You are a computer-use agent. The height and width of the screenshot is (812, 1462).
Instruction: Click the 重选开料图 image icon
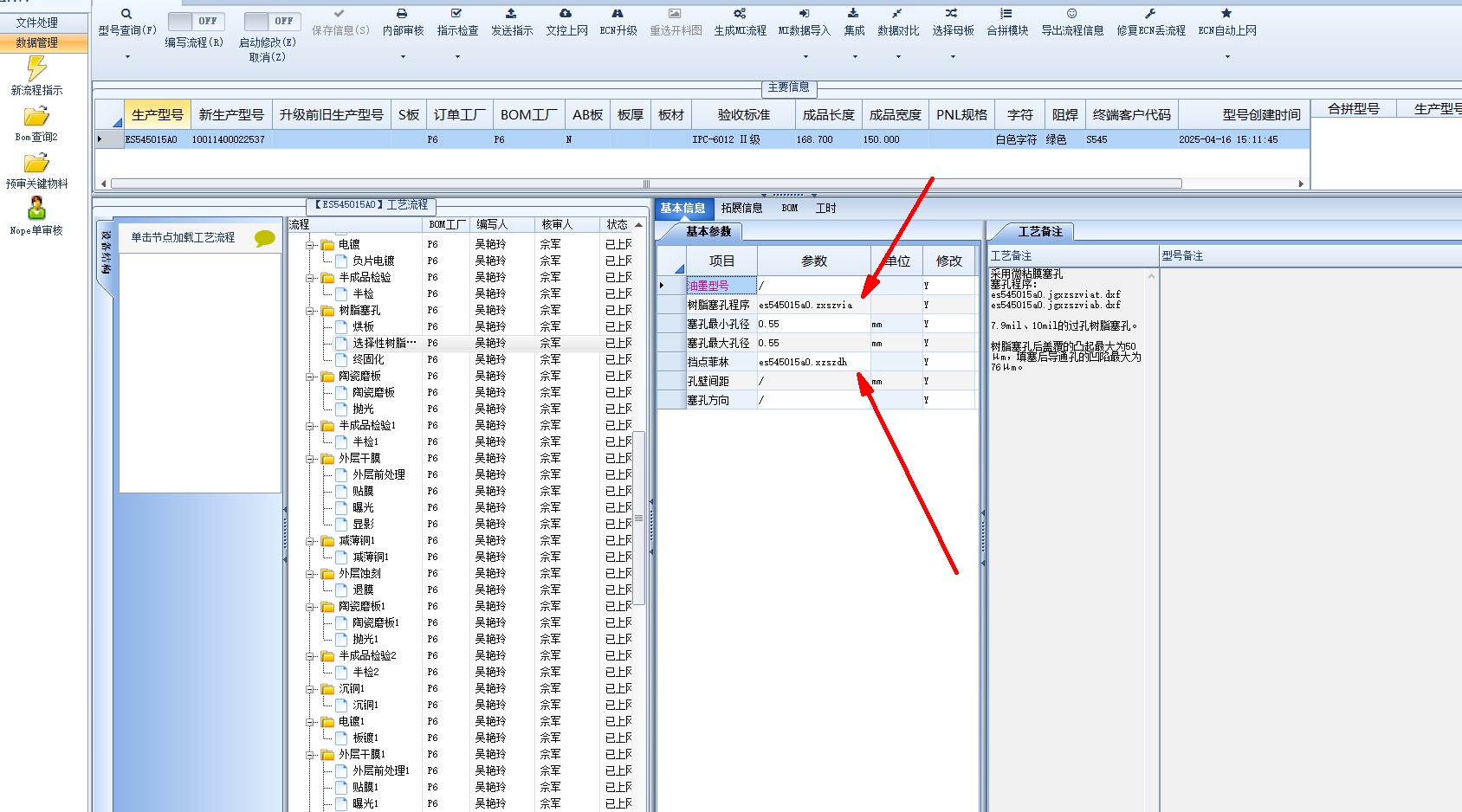click(x=675, y=14)
